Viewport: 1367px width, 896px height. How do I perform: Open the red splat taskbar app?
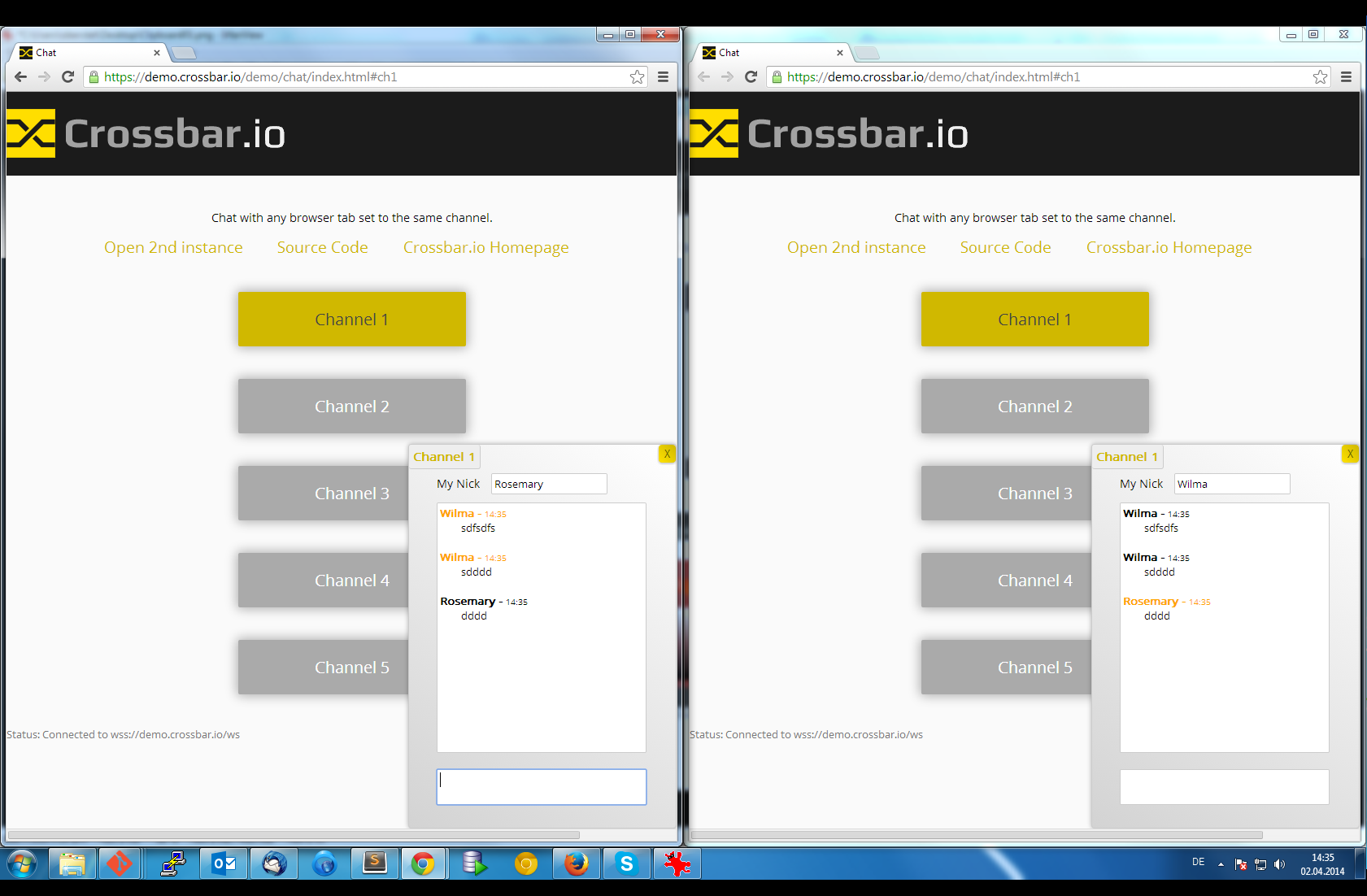pyautogui.click(x=677, y=863)
